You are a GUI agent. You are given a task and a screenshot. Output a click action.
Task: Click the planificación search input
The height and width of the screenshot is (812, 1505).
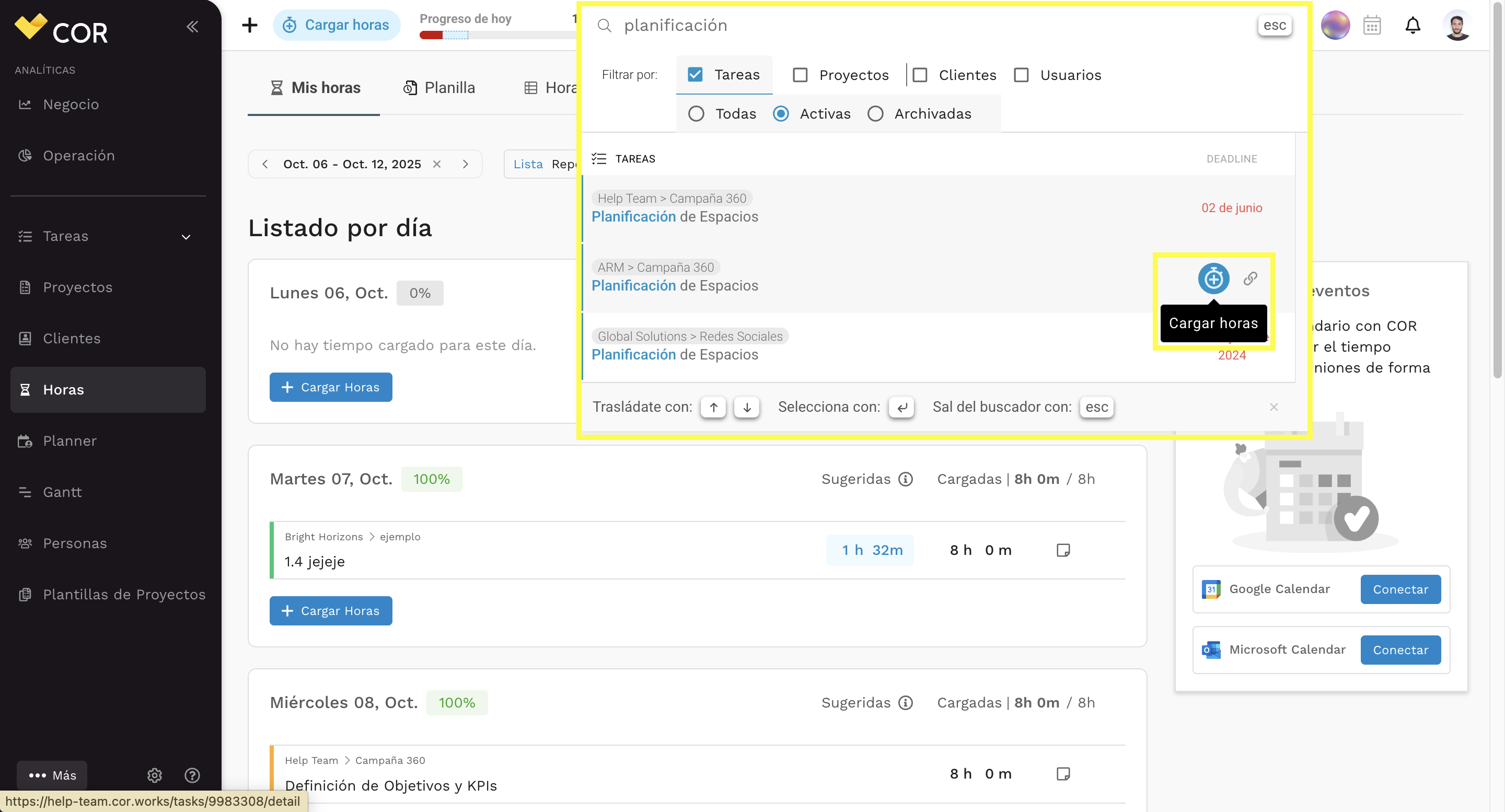point(935,25)
